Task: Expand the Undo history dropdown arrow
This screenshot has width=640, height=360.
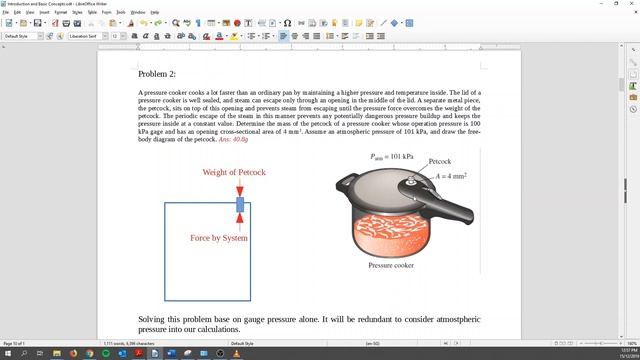Action: pos(151,23)
